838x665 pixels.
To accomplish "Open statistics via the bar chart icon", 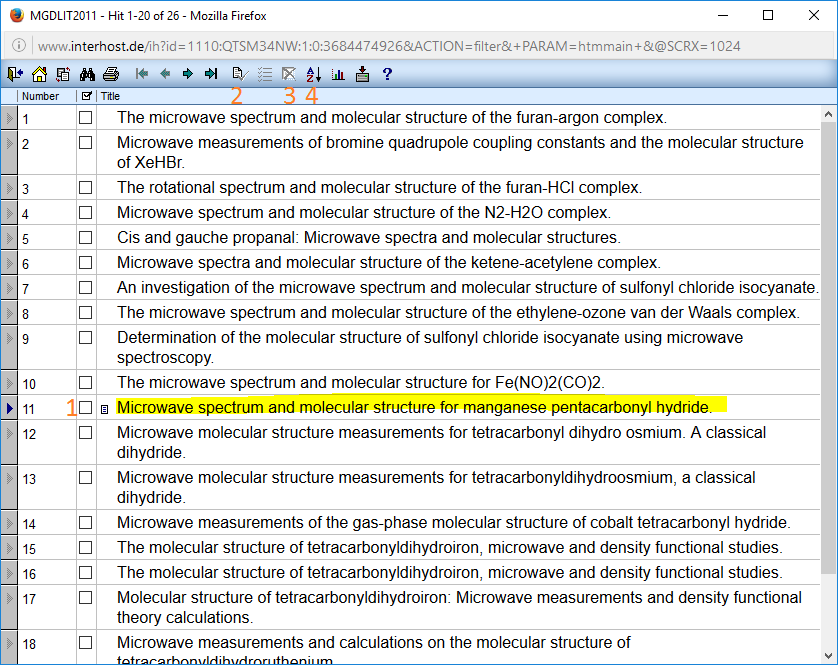I will [338, 74].
